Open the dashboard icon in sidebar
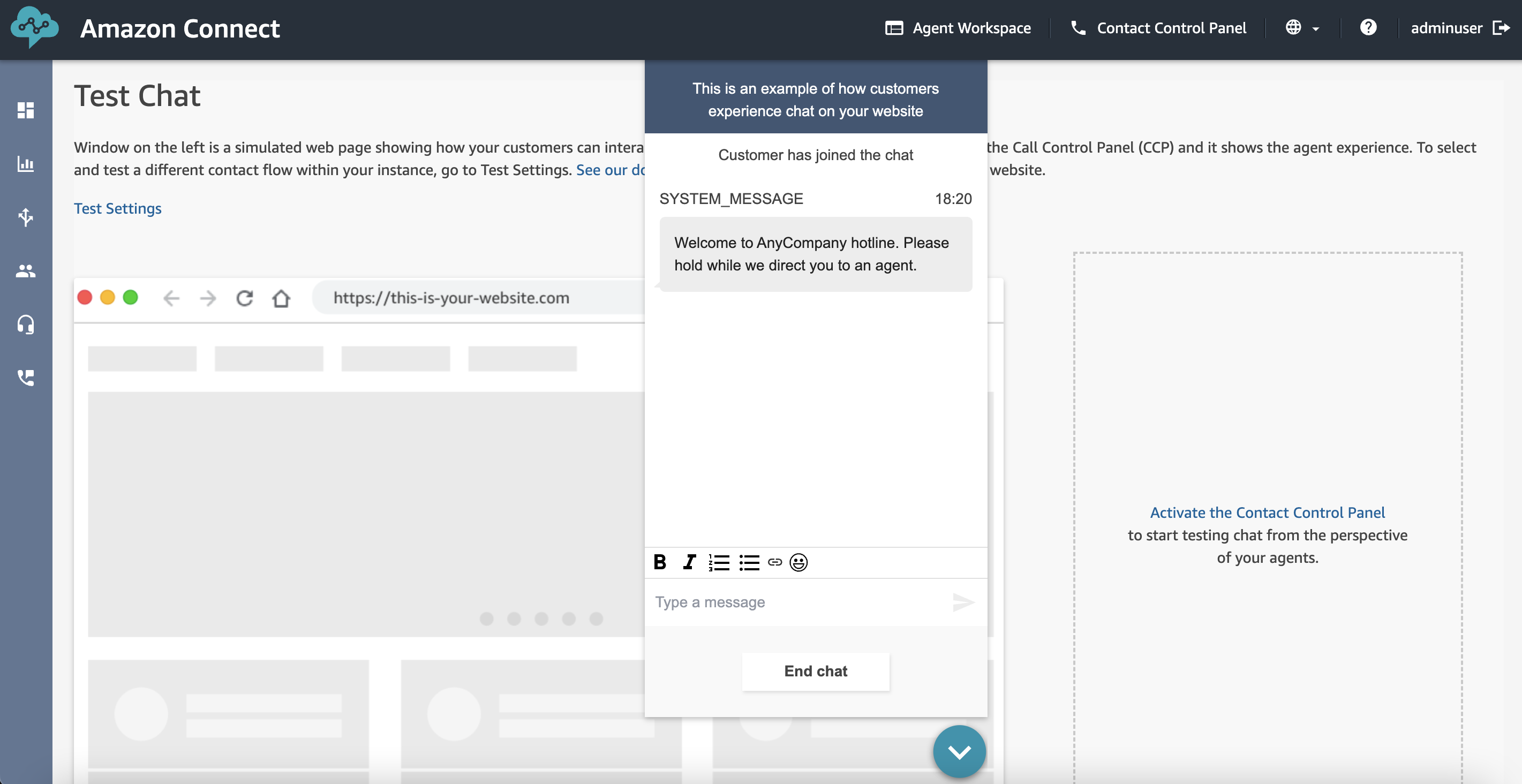The image size is (1522, 784). pos(25,110)
